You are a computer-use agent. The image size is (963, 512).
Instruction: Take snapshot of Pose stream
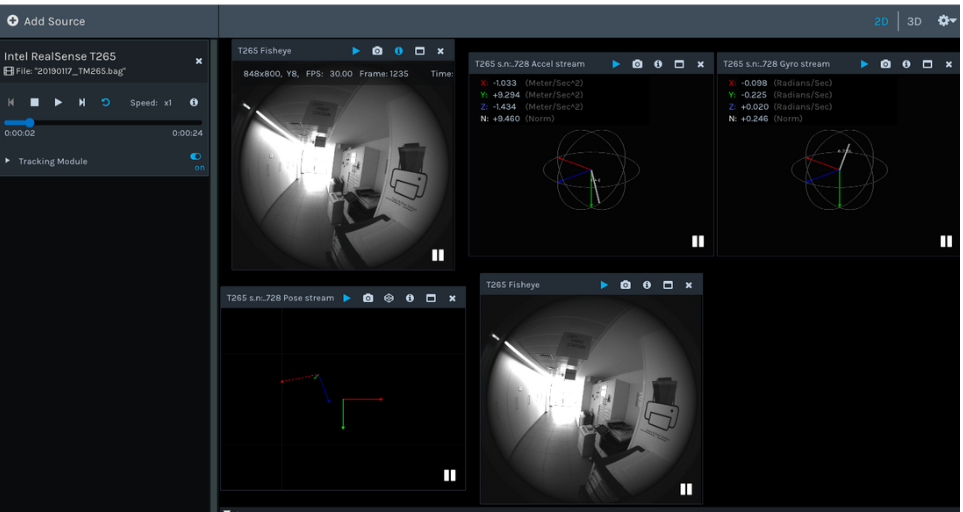pos(368,298)
